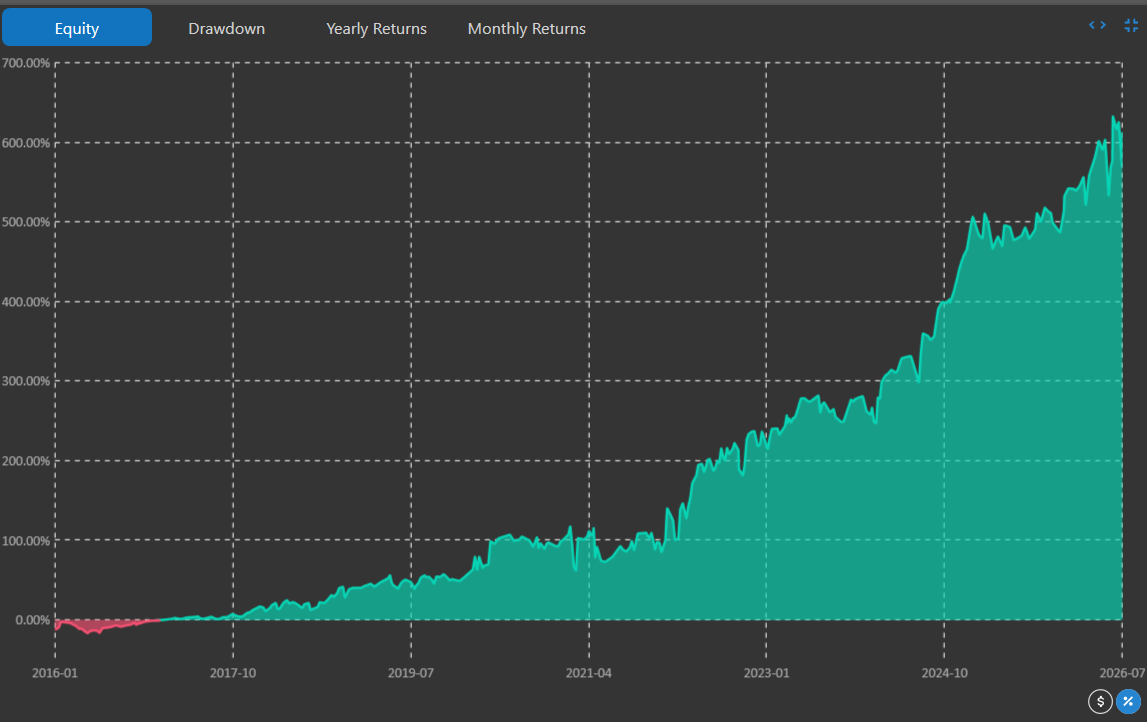
Task: Switch to the Drawdown tab
Action: click(x=227, y=29)
